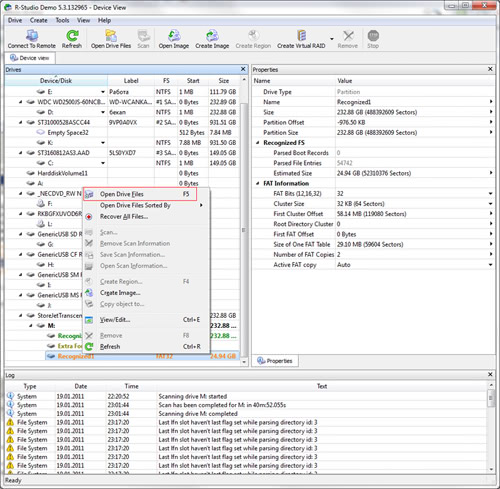Open the dropdown arrow on the E: drive row
The height and width of the screenshot is (489, 500).
point(103,92)
